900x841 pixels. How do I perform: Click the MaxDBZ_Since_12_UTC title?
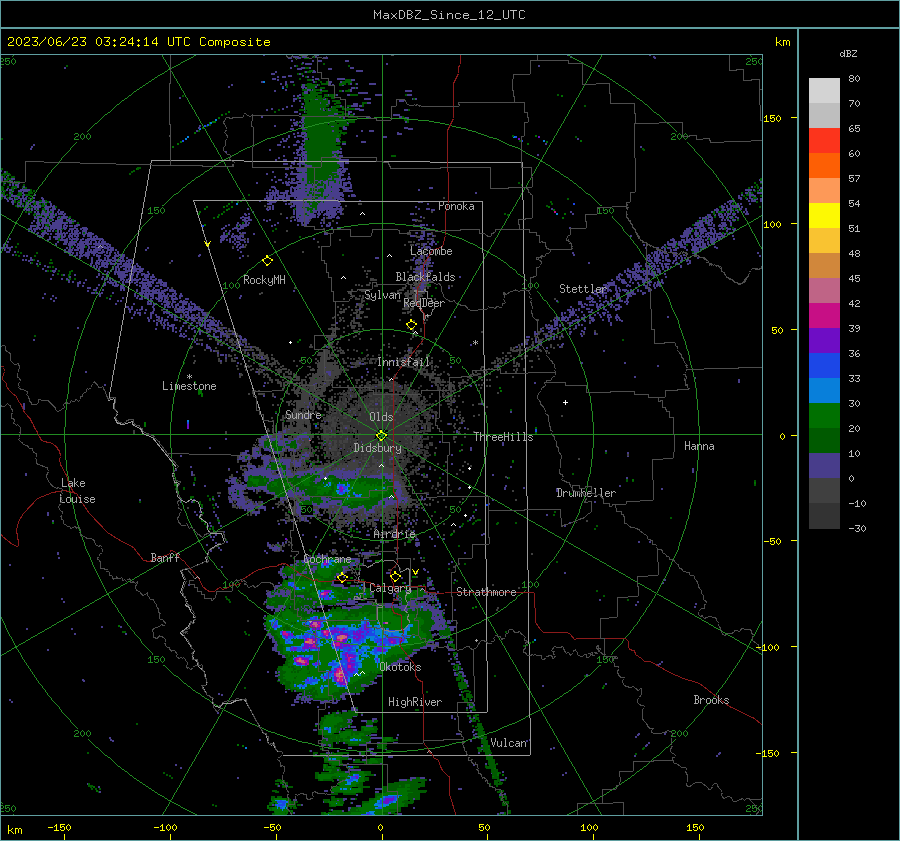point(449,15)
